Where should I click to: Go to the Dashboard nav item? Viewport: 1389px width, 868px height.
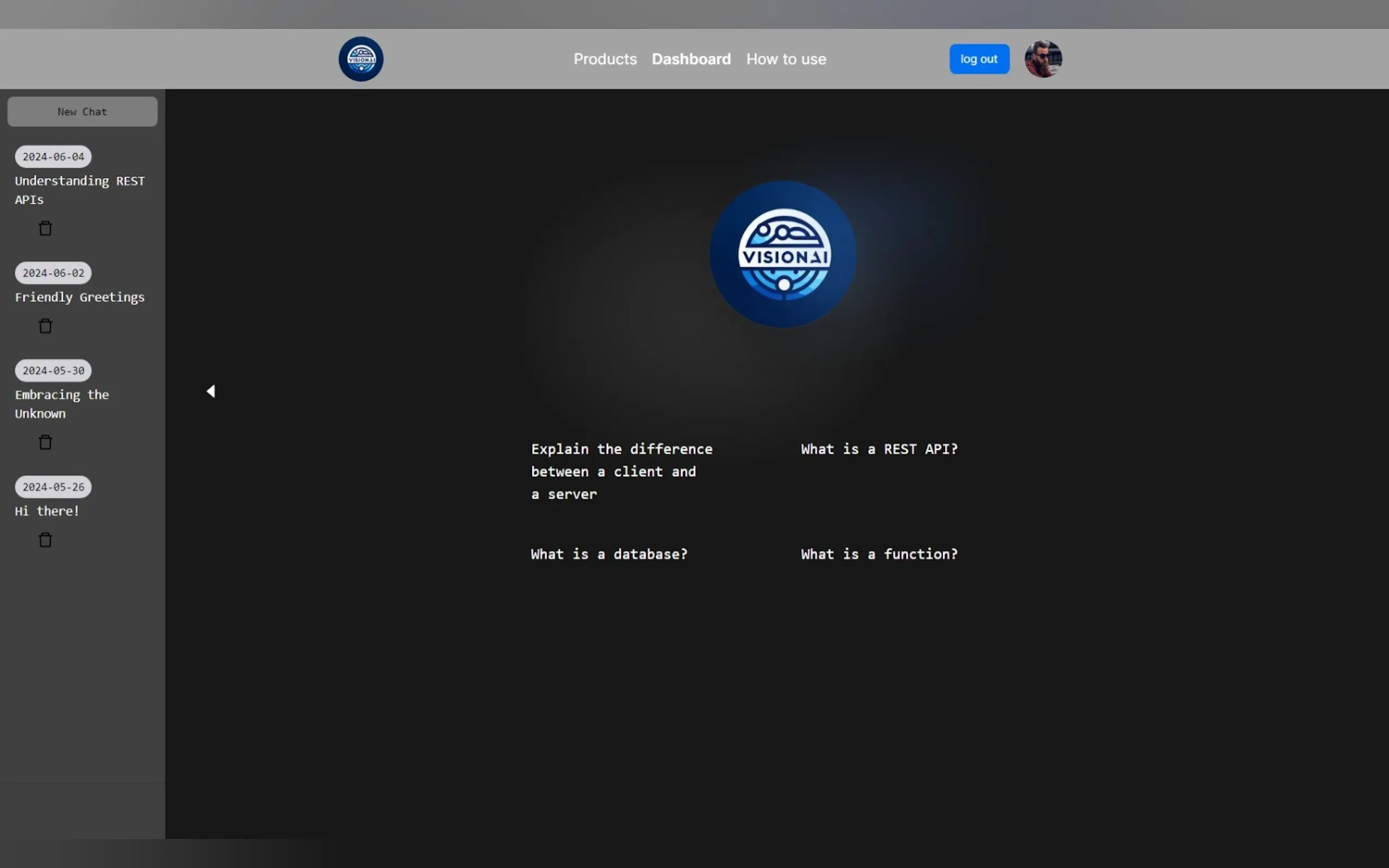(691, 59)
